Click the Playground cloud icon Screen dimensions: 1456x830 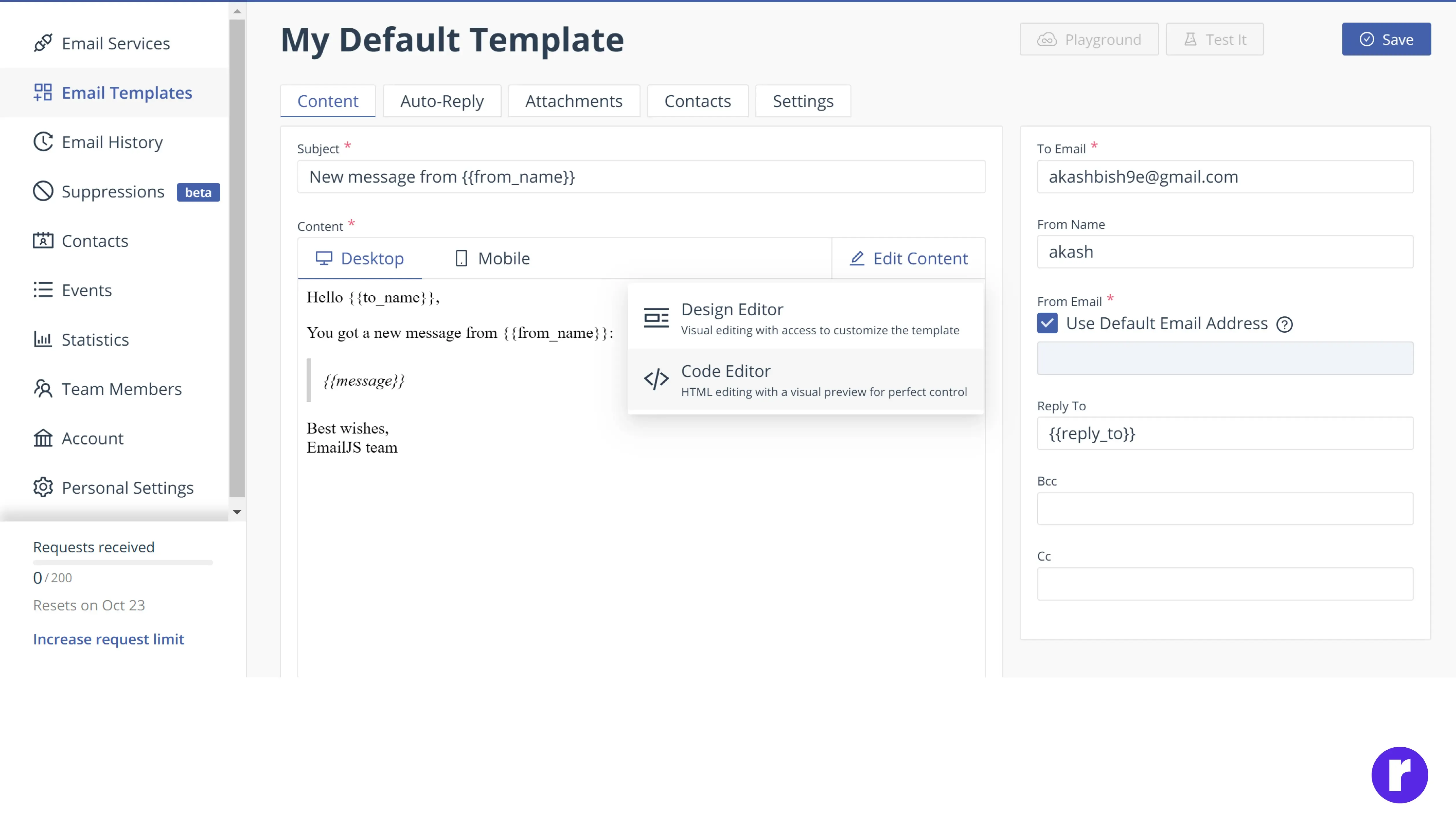pos(1047,39)
